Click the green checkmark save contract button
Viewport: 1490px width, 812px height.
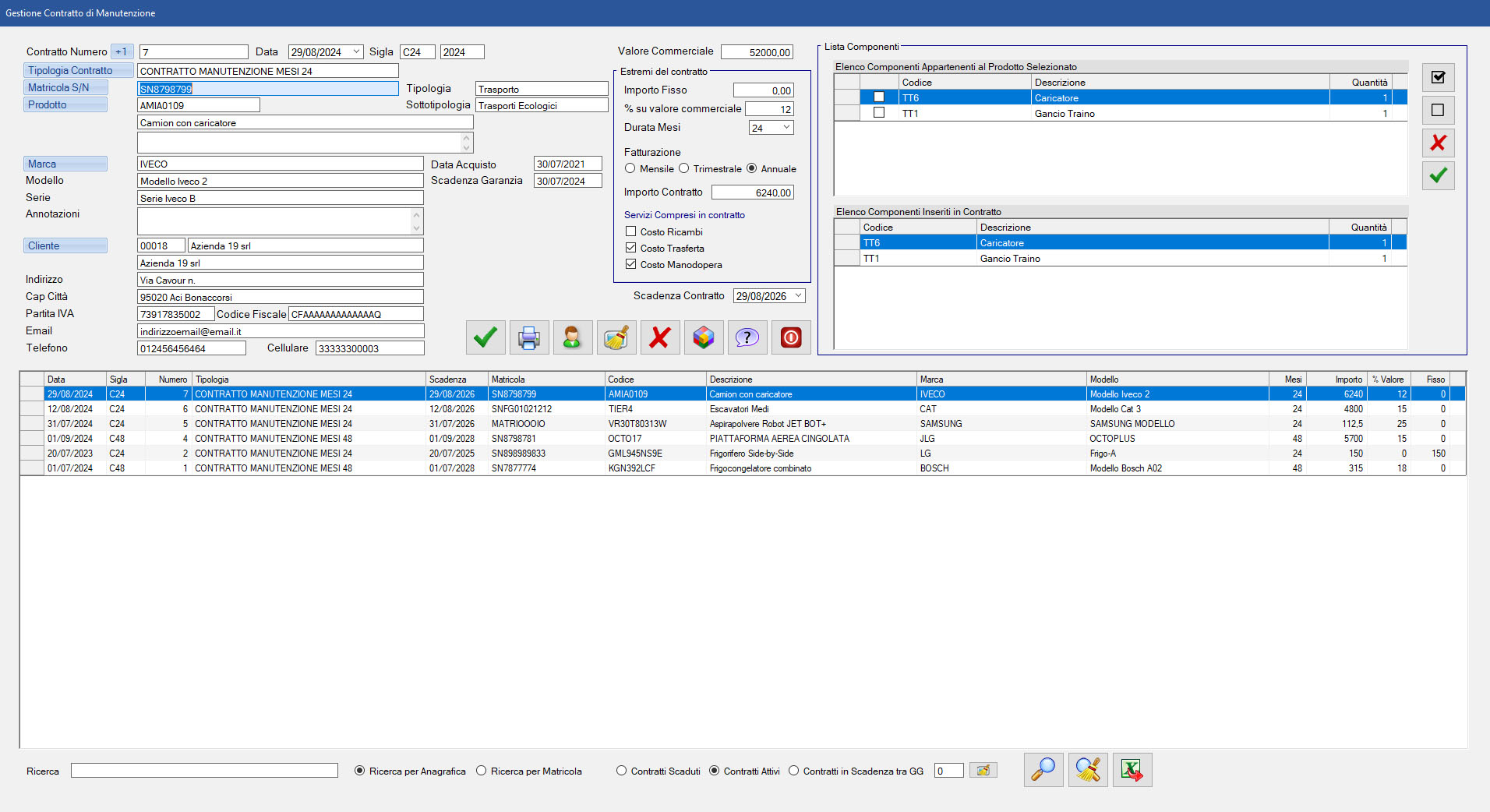coord(485,337)
